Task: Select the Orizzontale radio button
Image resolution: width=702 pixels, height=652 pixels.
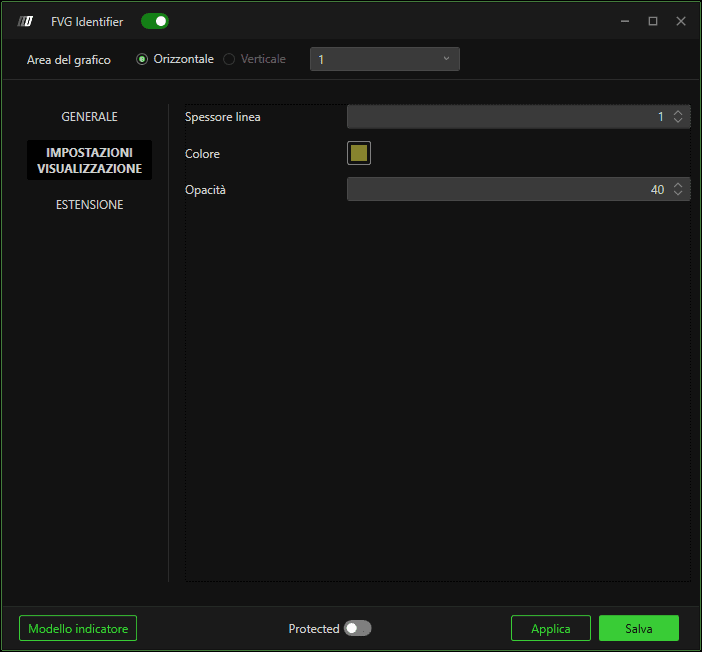Action: (142, 59)
